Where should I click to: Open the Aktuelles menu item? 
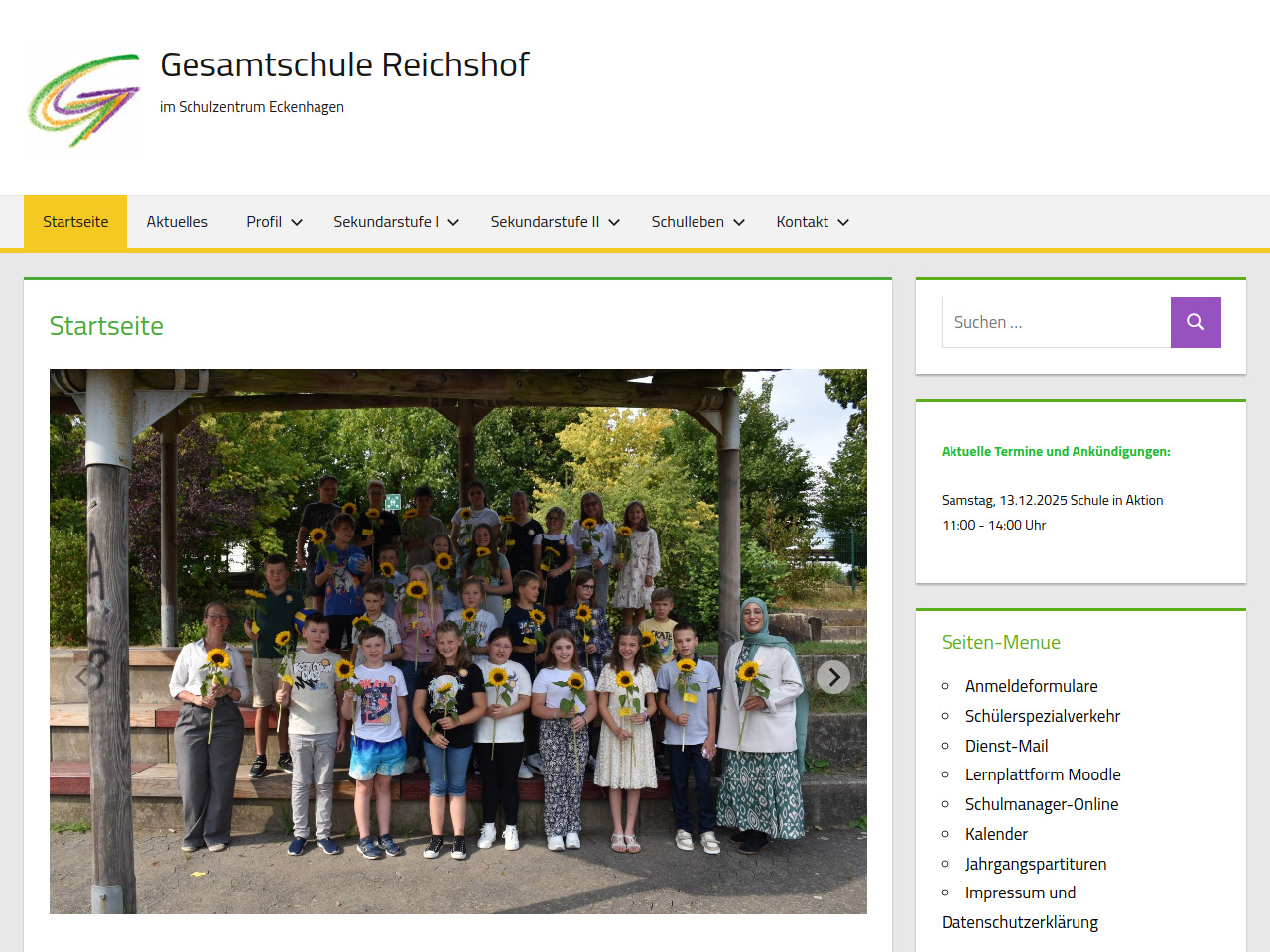click(x=177, y=222)
